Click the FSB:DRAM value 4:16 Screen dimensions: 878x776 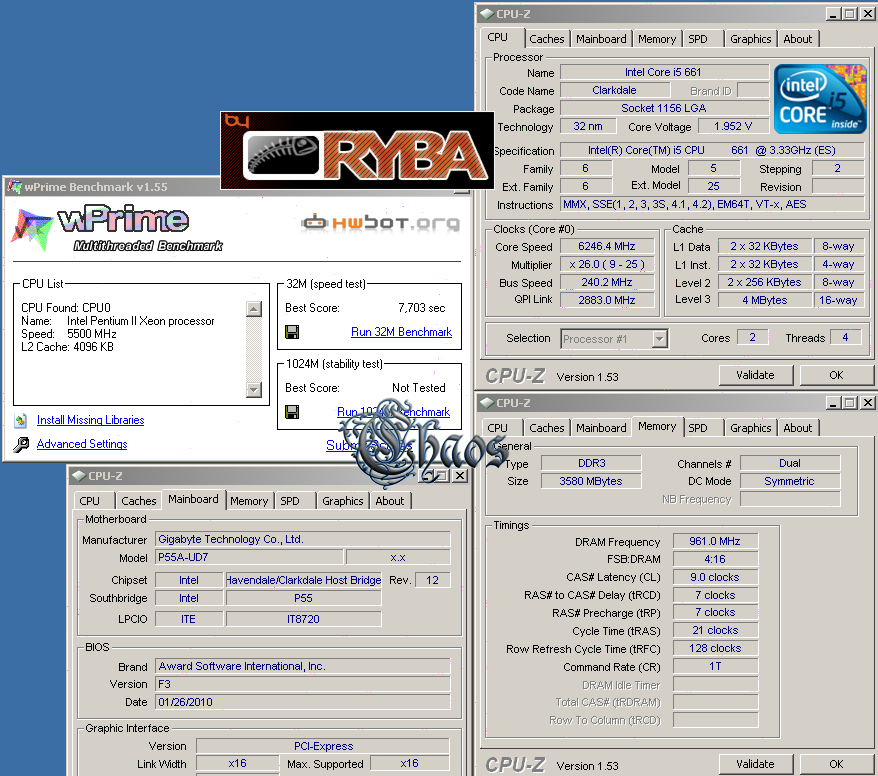tap(715, 559)
